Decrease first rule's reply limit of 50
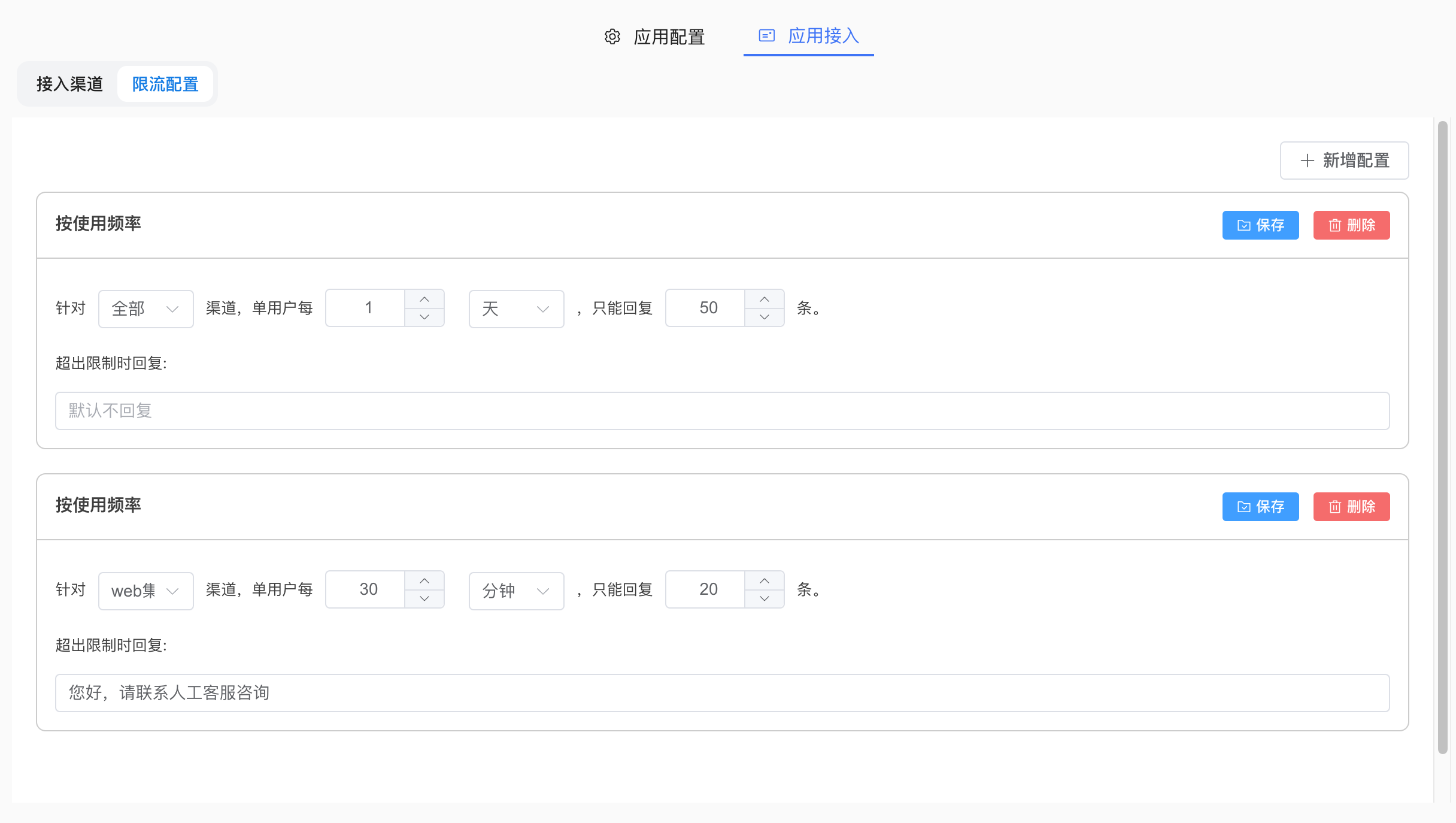1456x823 pixels. pos(765,317)
